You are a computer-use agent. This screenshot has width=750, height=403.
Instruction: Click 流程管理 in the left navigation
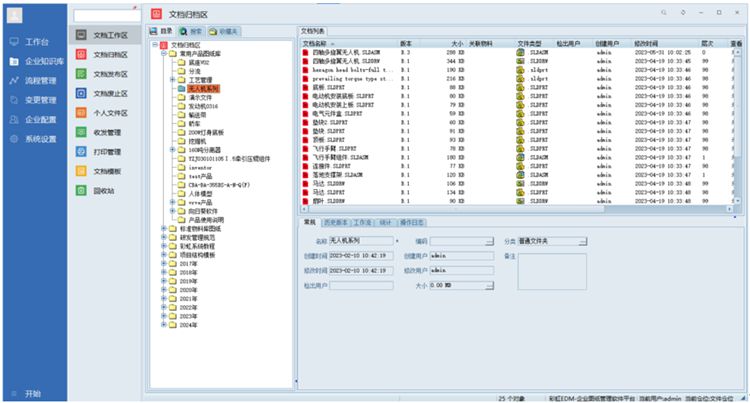click(x=40, y=80)
